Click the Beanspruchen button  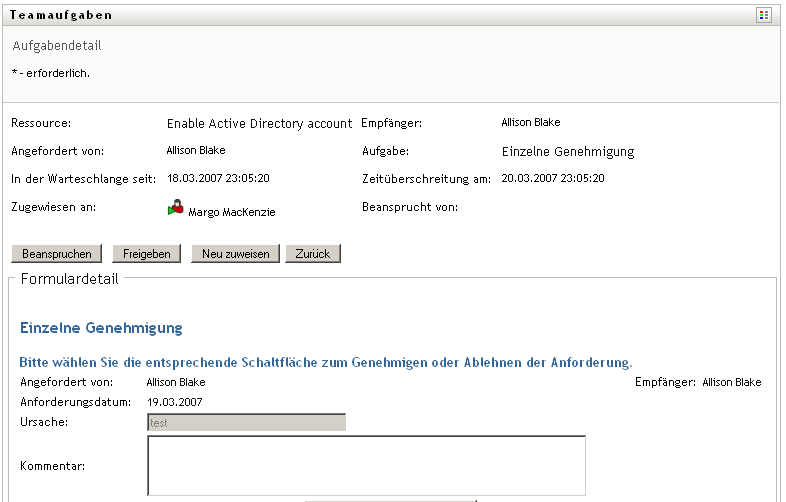57,254
